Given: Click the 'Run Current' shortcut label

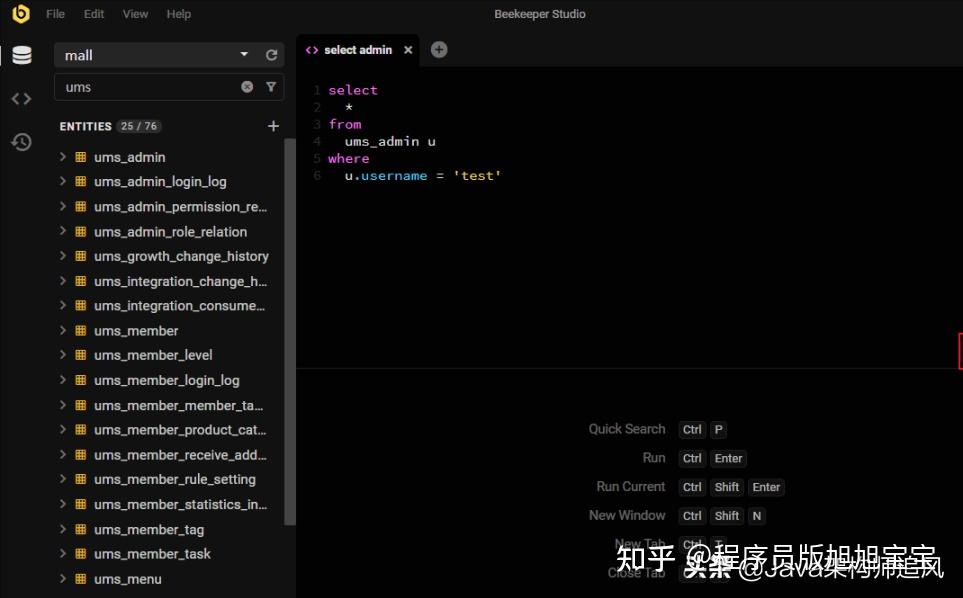Looking at the screenshot, I should 631,486.
